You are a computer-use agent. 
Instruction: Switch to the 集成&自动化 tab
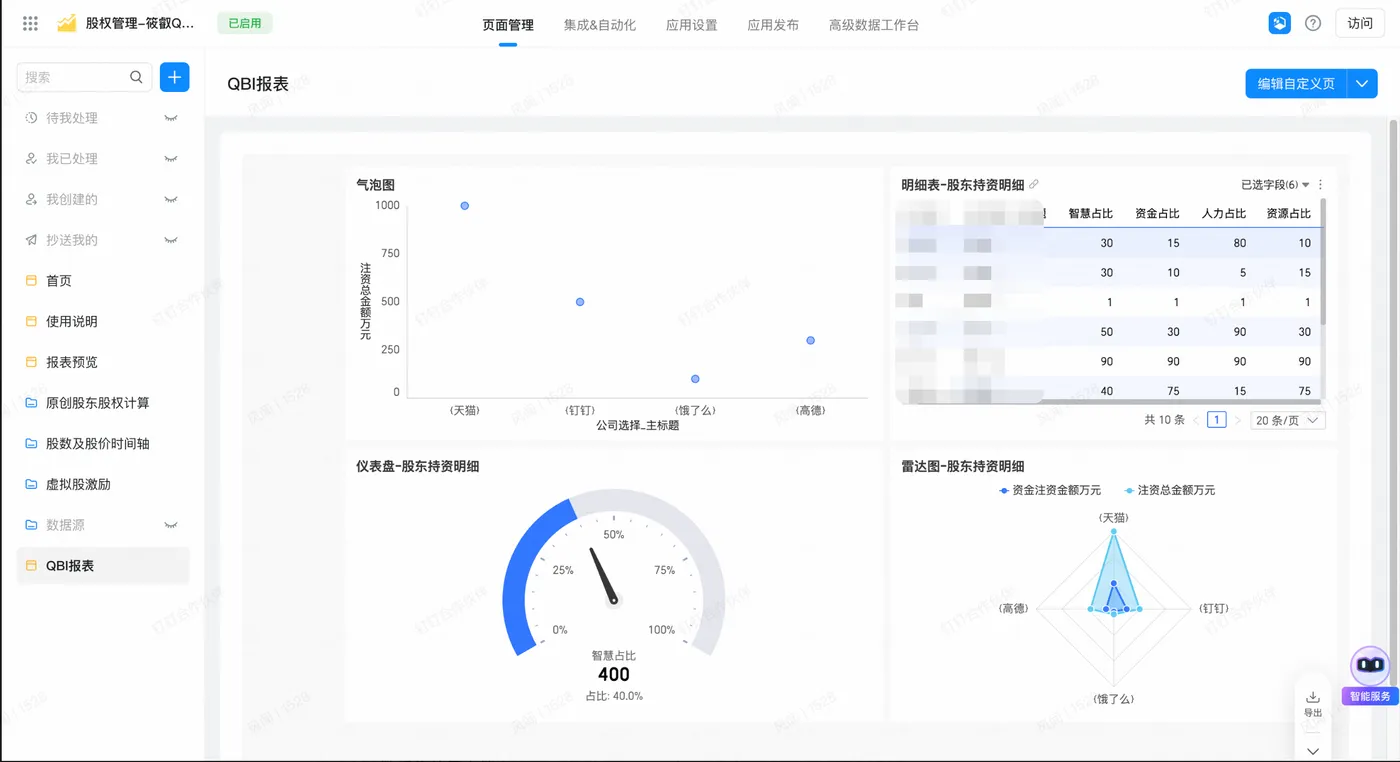coord(600,25)
